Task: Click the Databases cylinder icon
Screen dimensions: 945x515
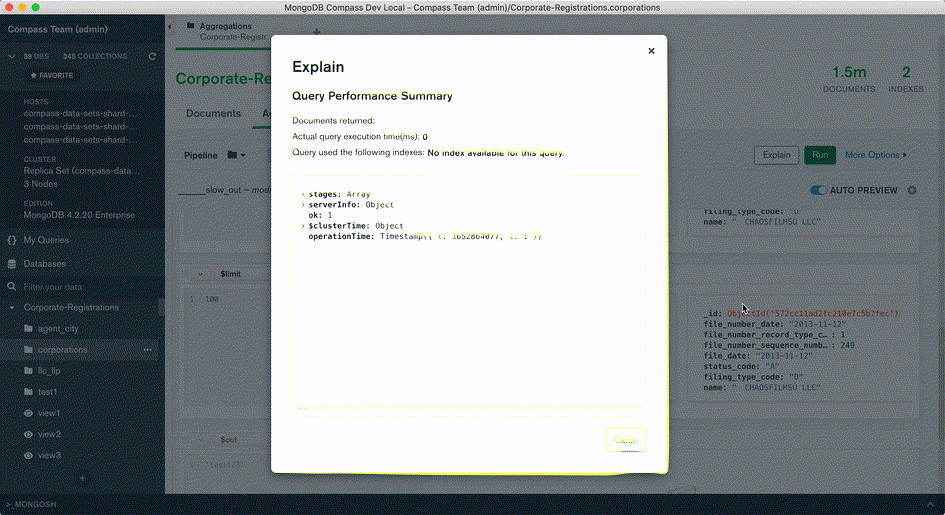Action: click(x=11, y=264)
